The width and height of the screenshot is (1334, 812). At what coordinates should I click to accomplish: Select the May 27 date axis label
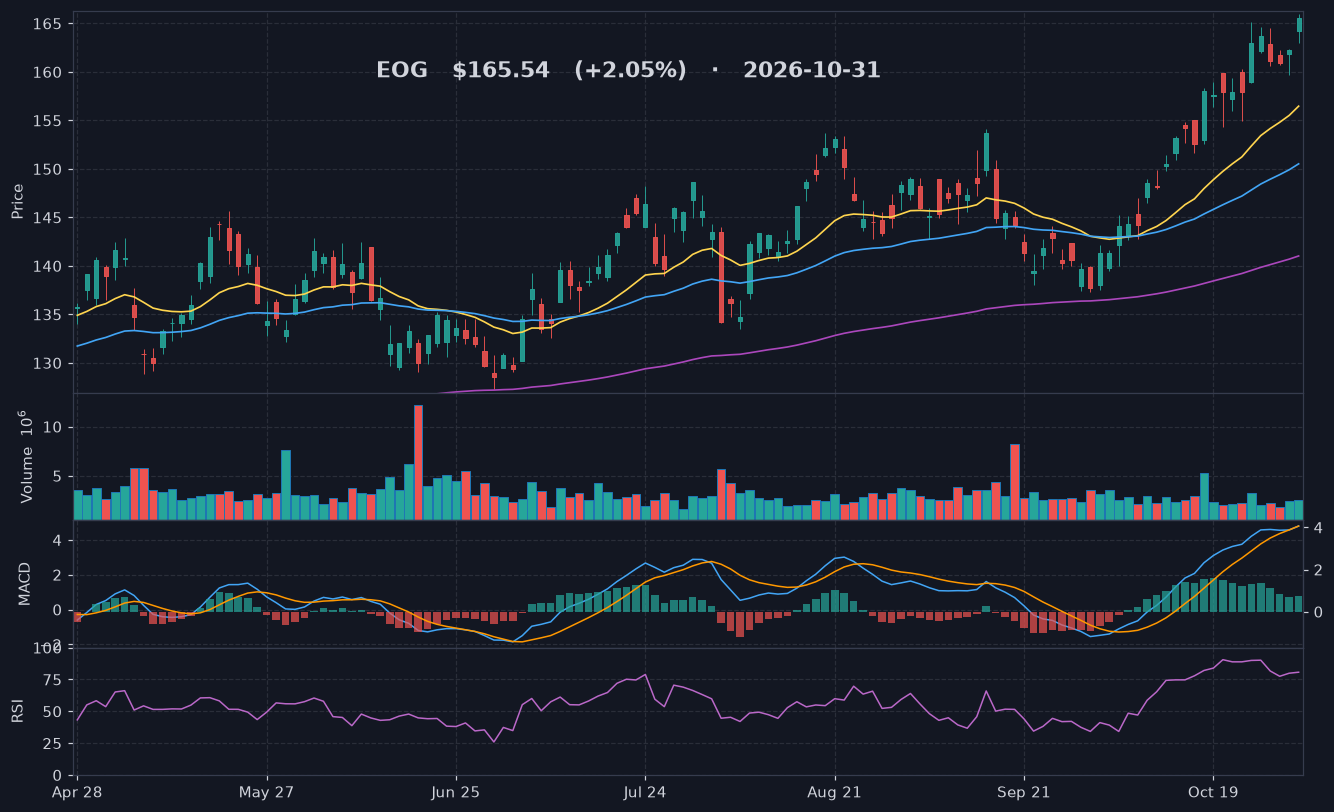click(267, 792)
